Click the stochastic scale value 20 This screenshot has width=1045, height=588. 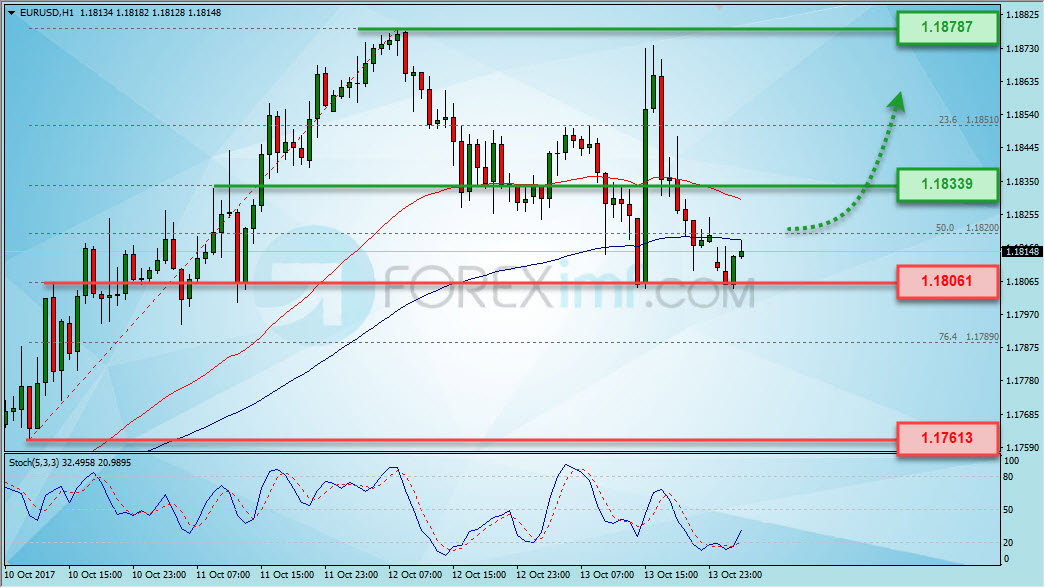pos(1008,543)
